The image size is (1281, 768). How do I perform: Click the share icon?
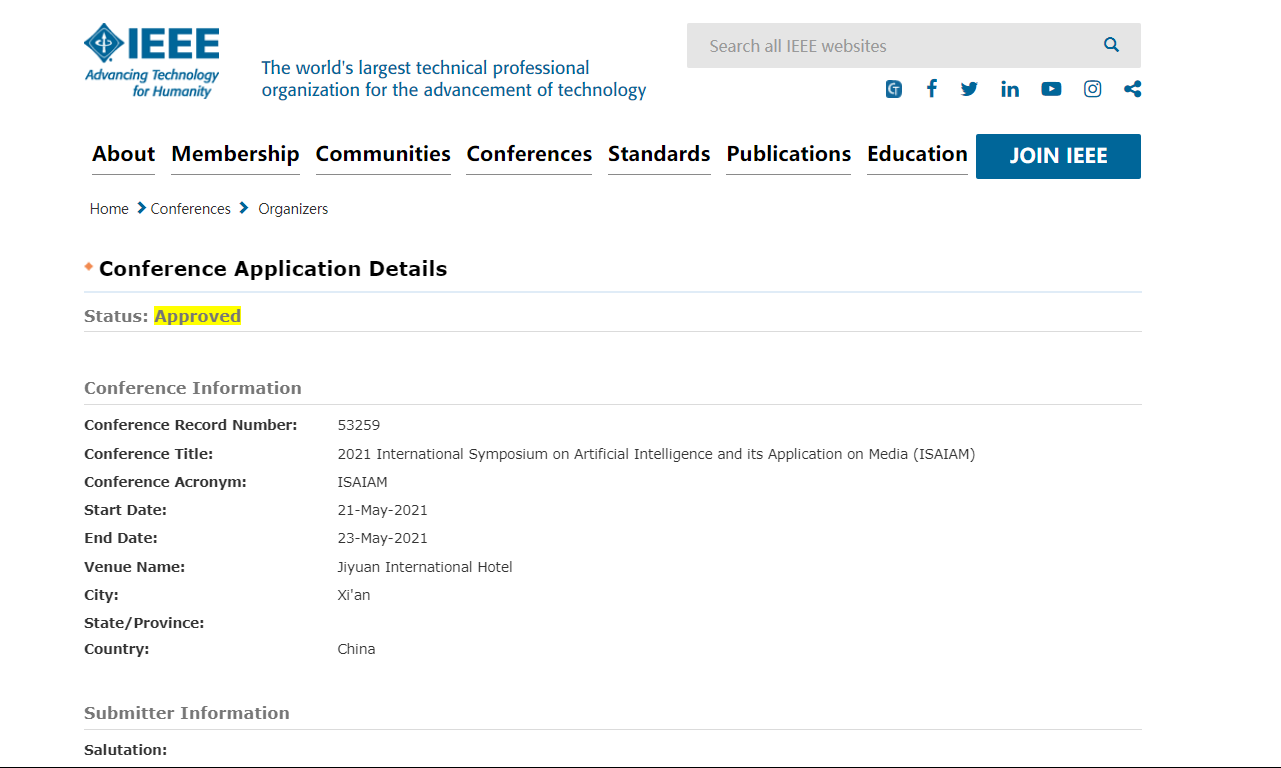pyautogui.click(x=1132, y=89)
